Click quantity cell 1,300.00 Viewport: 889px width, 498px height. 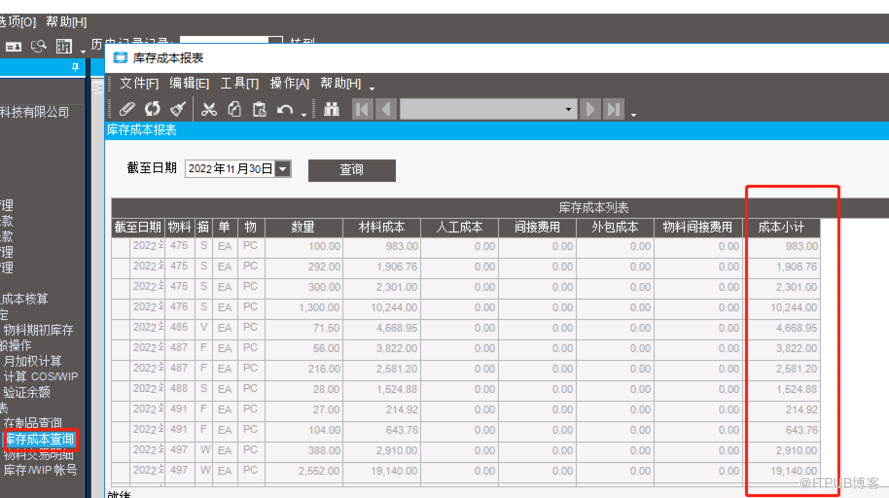point(303,307)
